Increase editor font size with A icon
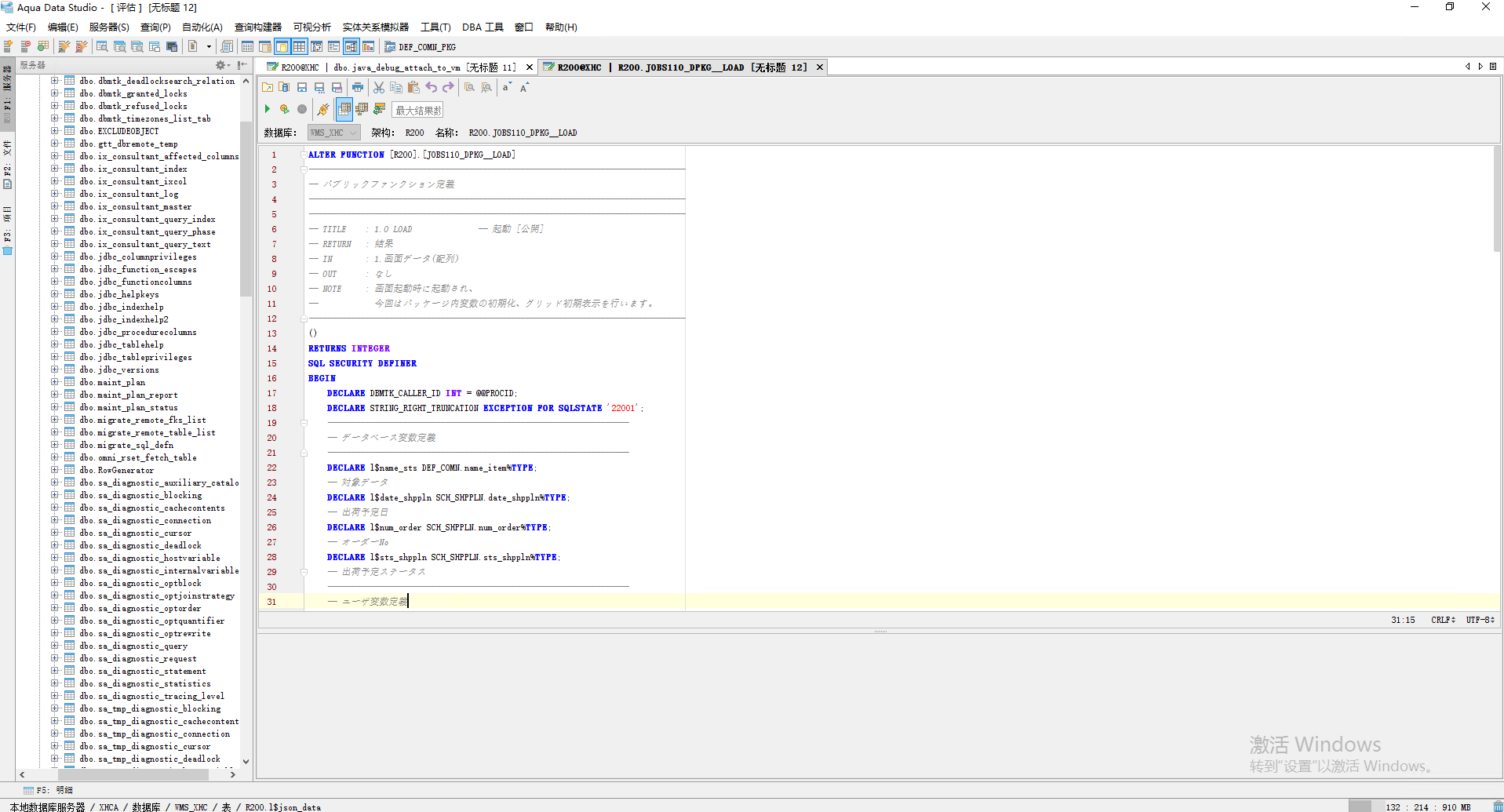 (x=524, y=87)
